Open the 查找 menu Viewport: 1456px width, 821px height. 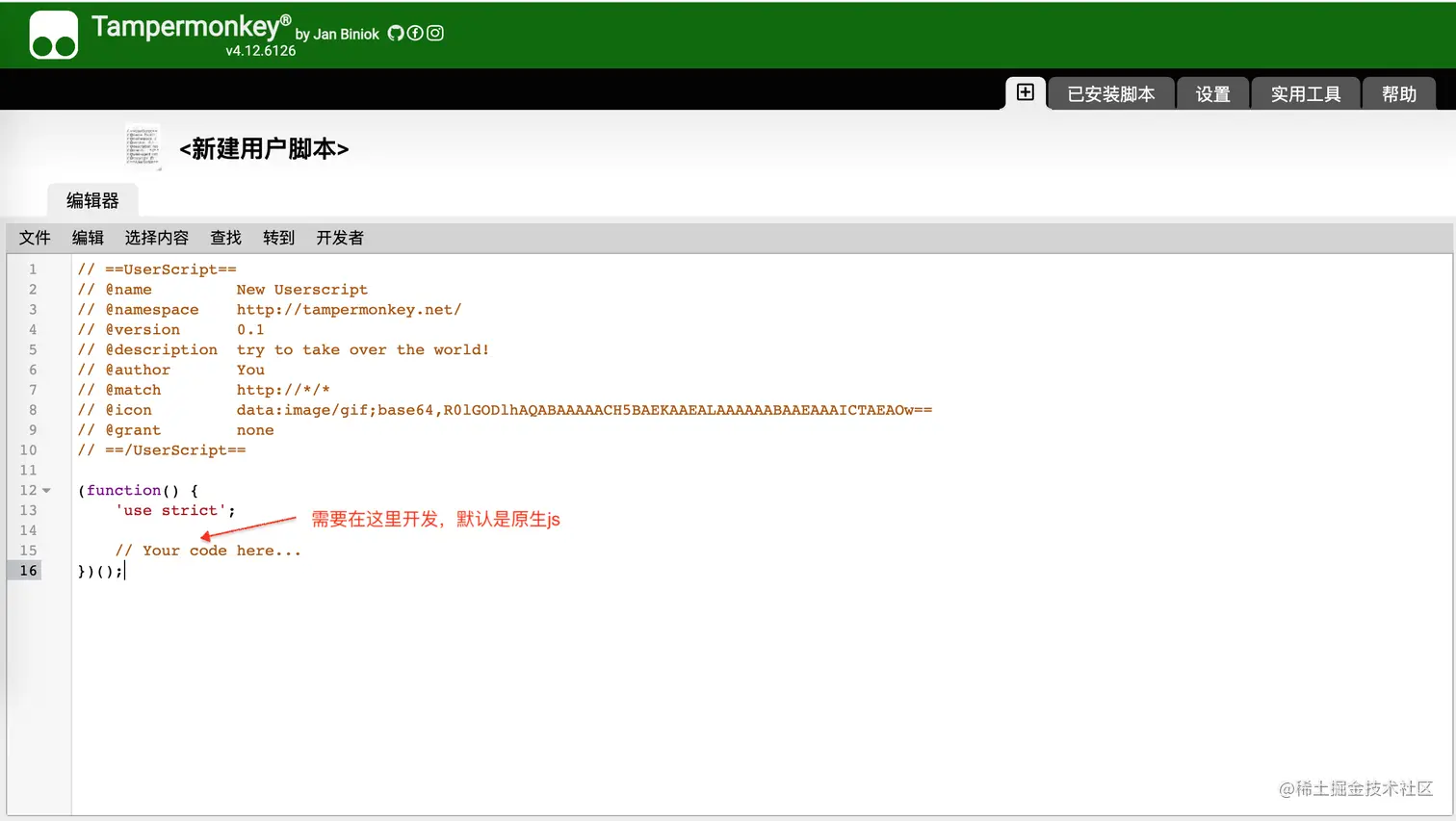(x=226, y=238)
